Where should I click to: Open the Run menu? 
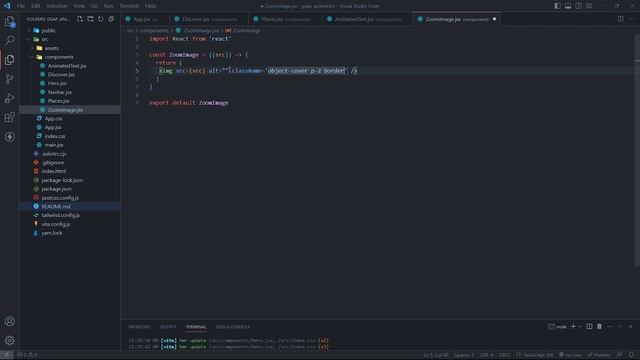click(109, 6)
